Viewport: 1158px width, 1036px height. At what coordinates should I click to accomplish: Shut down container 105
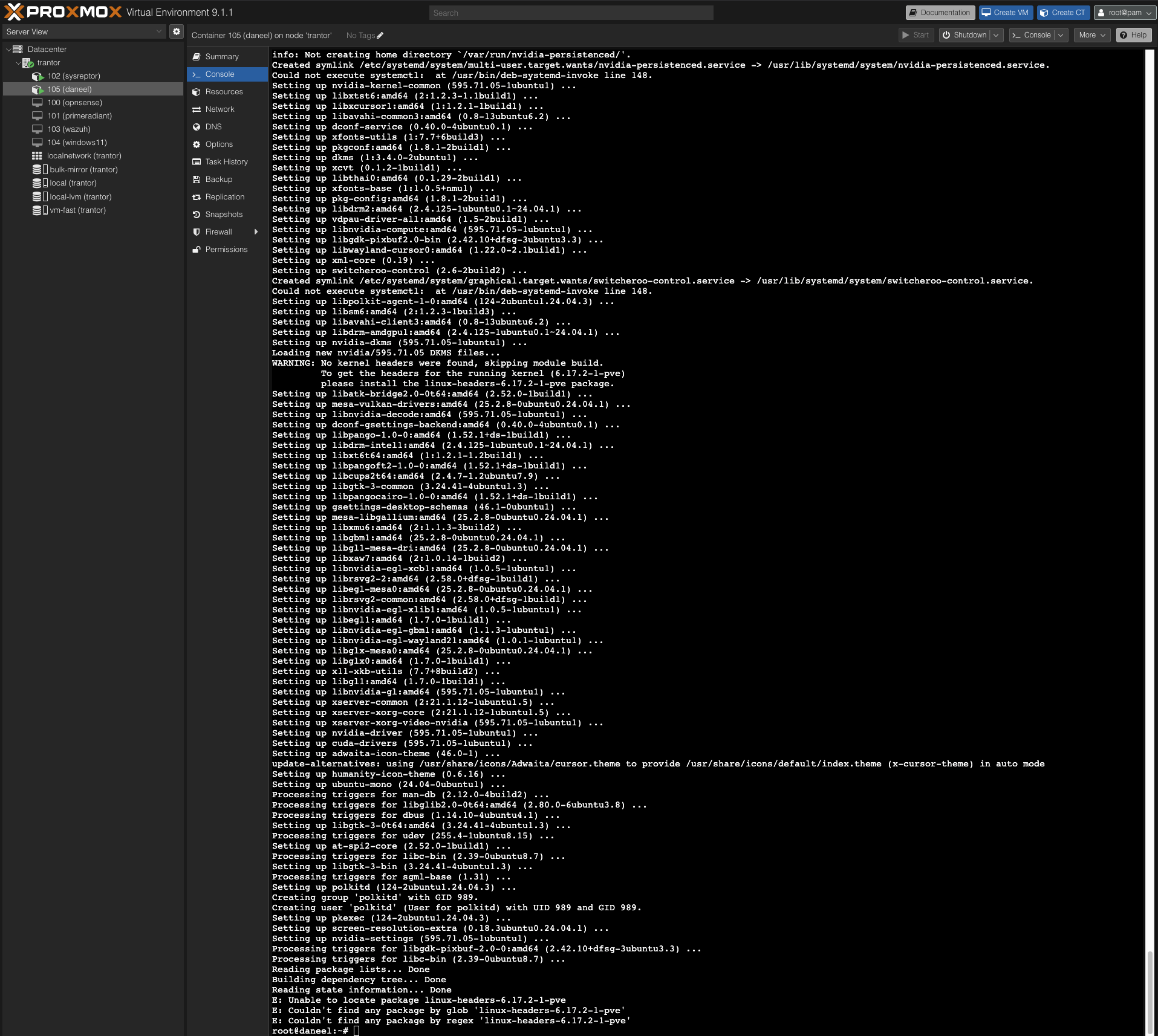click(x=964, y=35)
